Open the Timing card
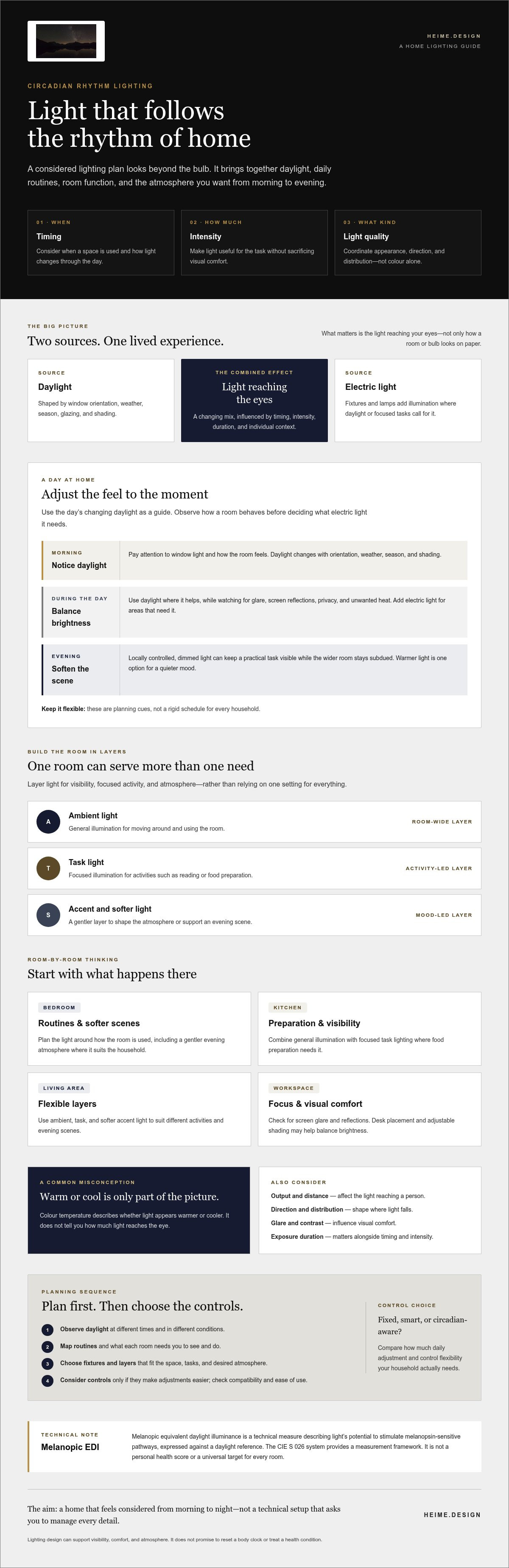The image size is (509, 1568). [101, 242]
